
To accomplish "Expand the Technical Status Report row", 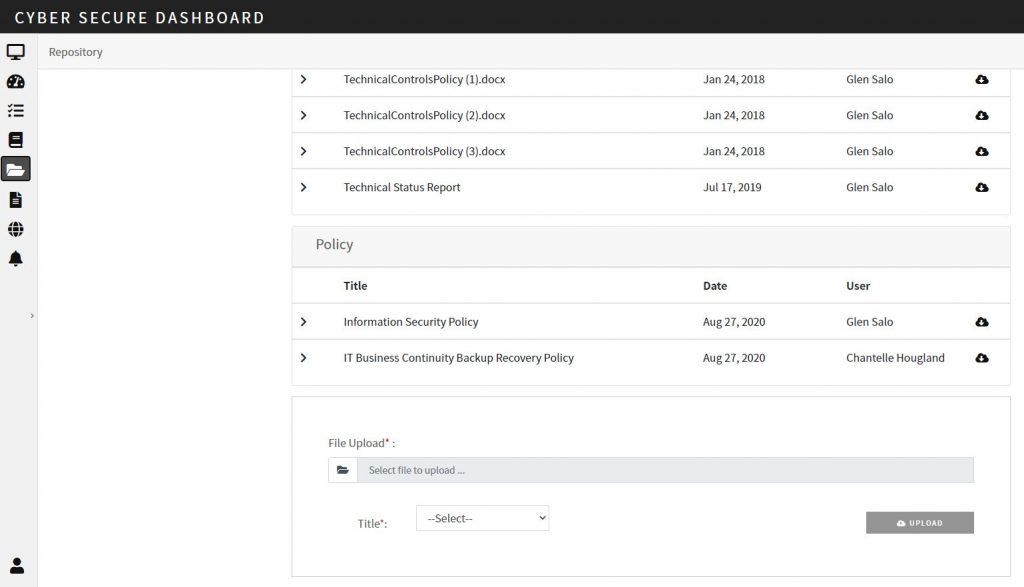I will pos(304,187).
